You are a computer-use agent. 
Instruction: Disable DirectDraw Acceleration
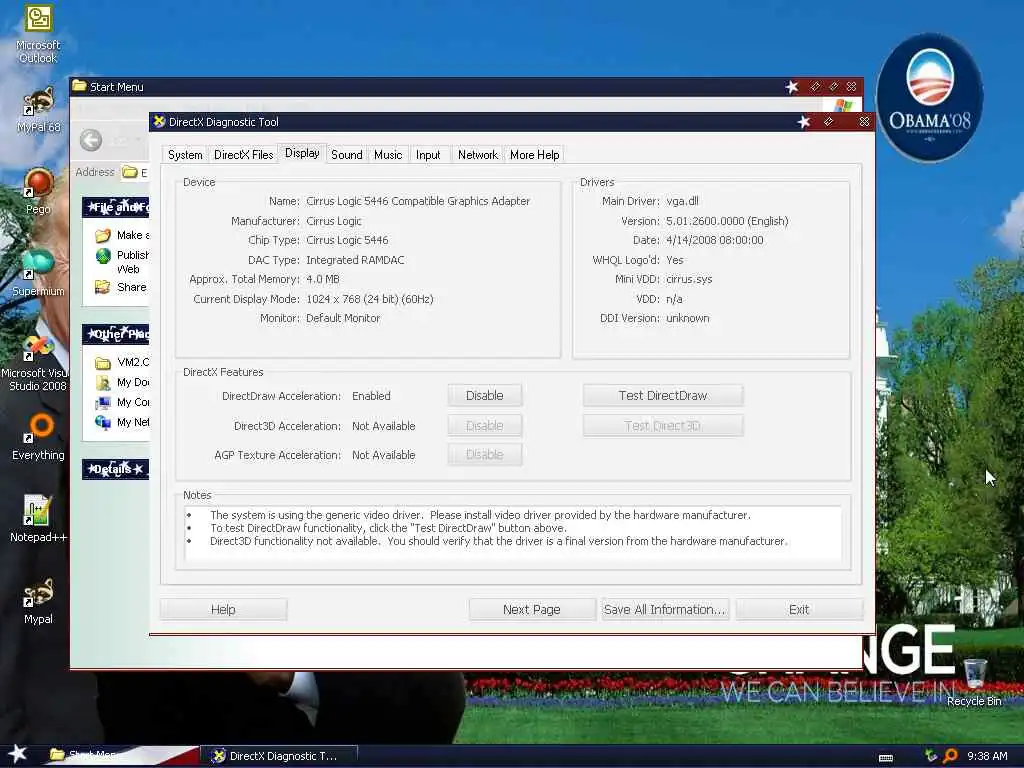pyautogui.click(x=485, y=396)
